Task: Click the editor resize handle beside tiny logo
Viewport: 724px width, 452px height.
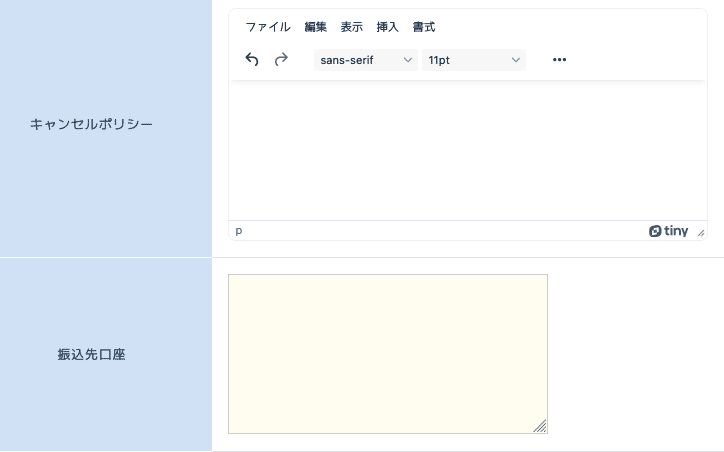Action: click(701, 233)
